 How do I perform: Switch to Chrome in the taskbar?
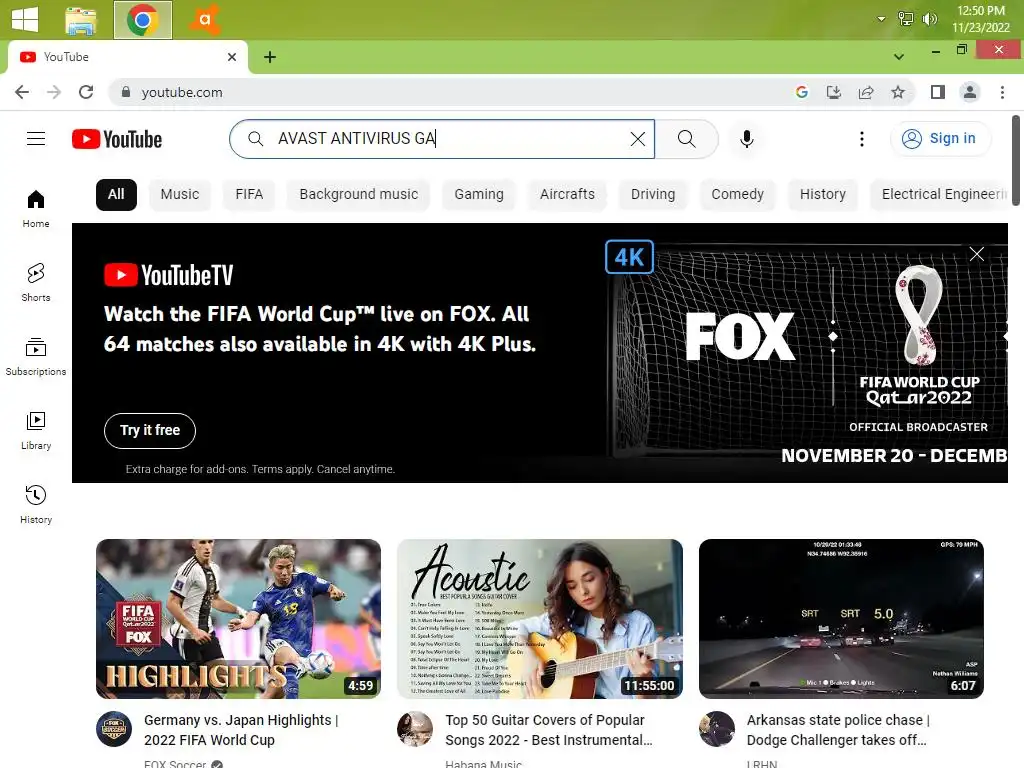pos(143,20)
